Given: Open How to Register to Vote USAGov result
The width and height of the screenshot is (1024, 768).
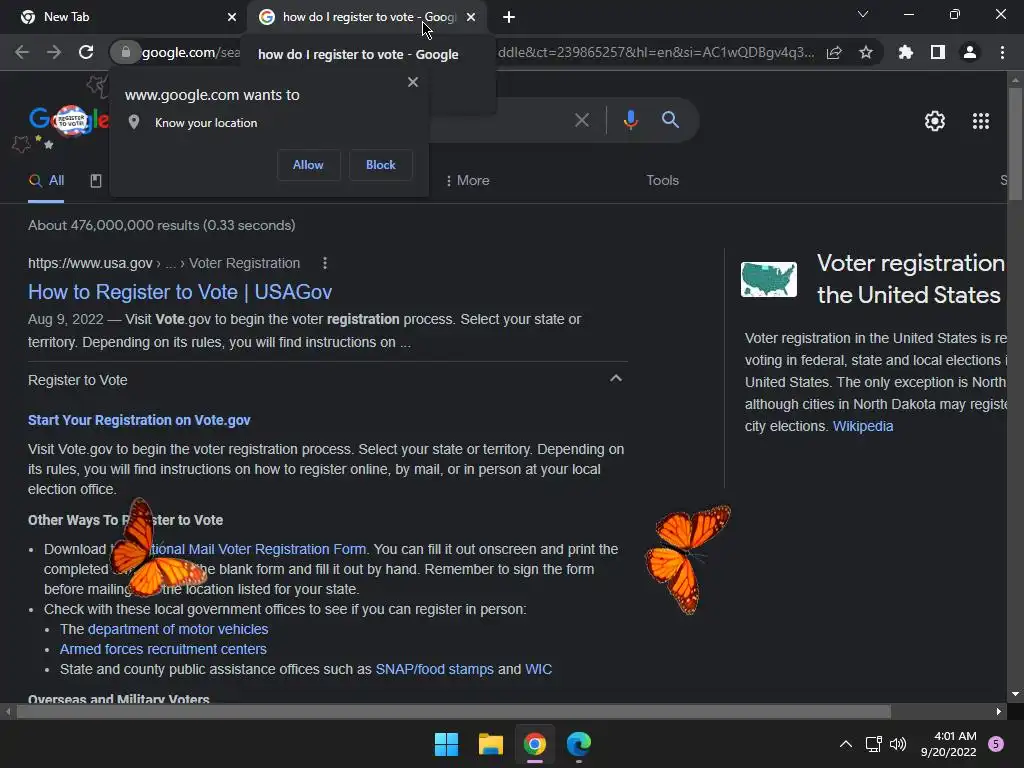Looking at the screenshot, I should click(x=180, y=292).
